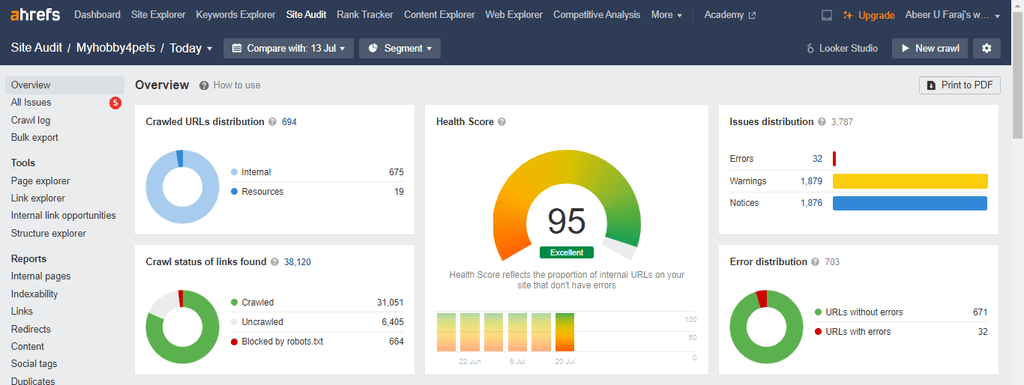Start a New crawl

pos(930,48)
